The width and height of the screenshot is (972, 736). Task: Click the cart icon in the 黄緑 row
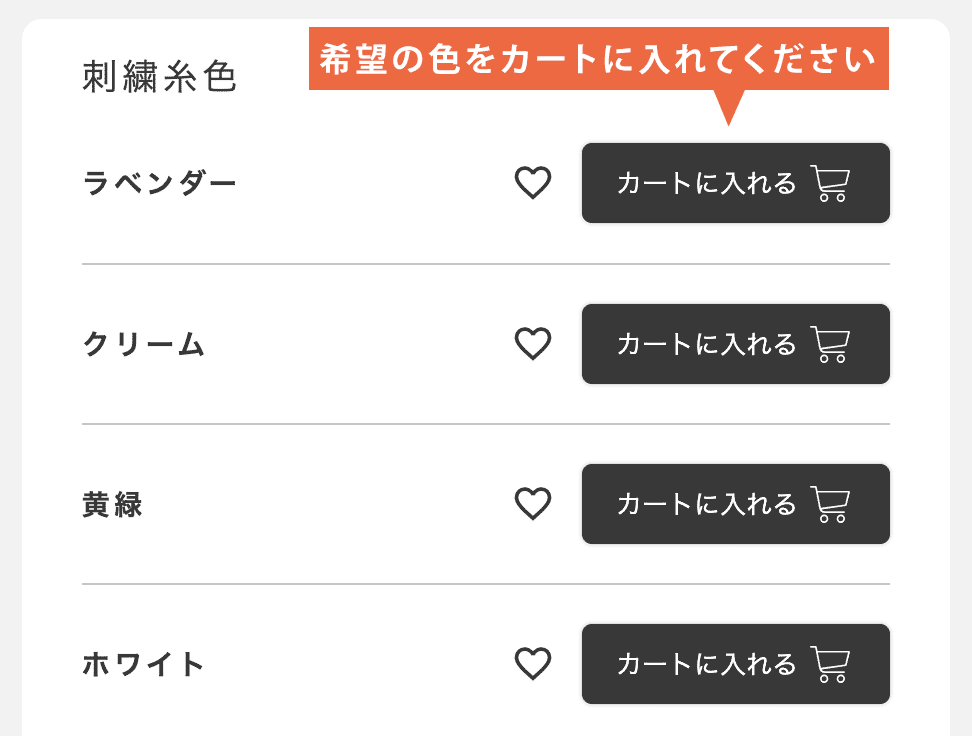[830, 503]
